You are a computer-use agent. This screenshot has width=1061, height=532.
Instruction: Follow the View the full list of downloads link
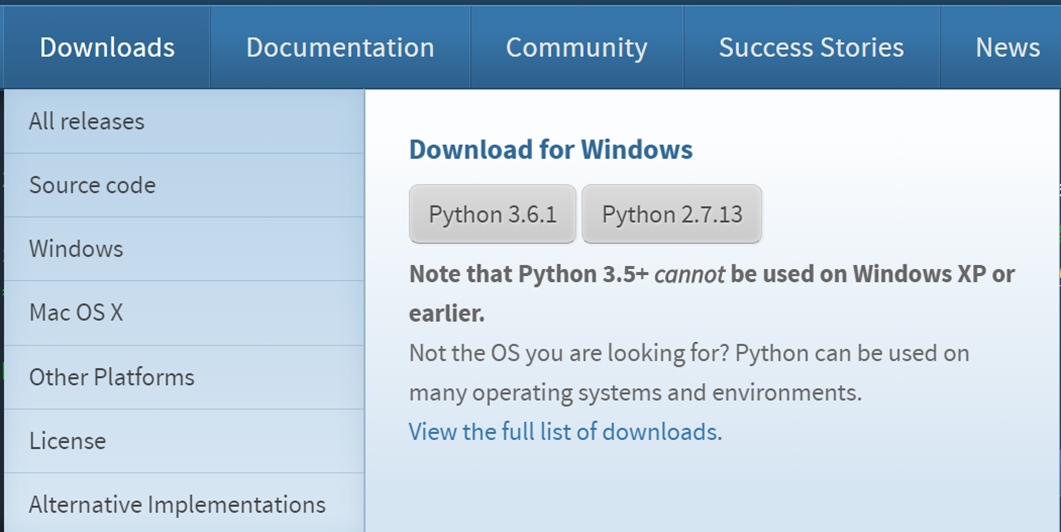565,431
